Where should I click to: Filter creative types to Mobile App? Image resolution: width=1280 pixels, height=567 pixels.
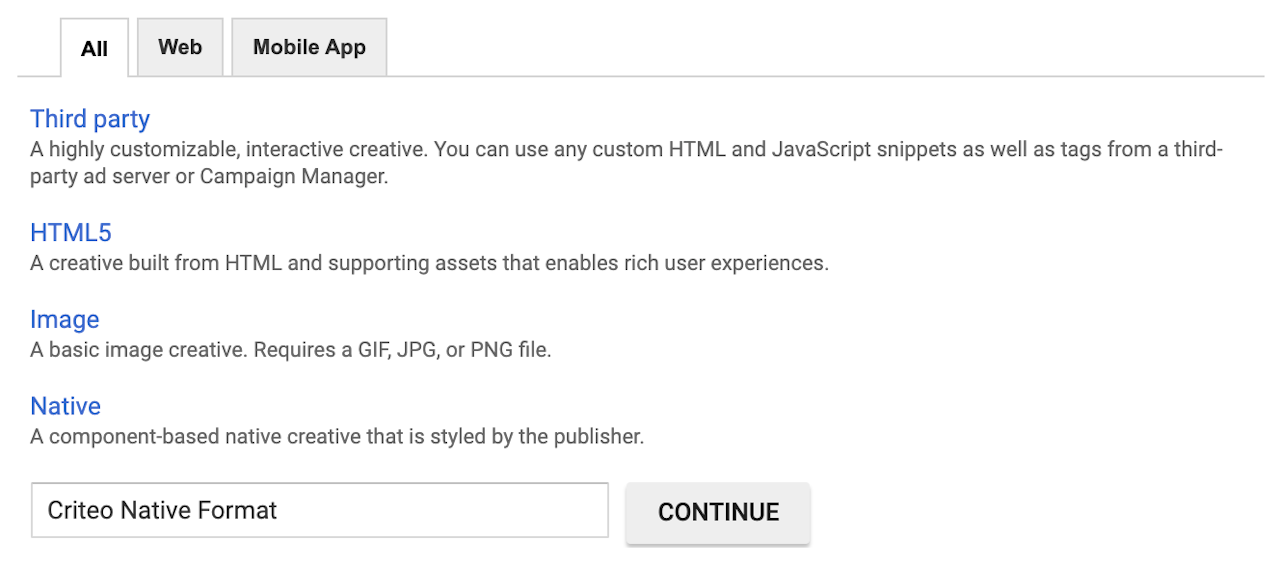click(309, 47)
